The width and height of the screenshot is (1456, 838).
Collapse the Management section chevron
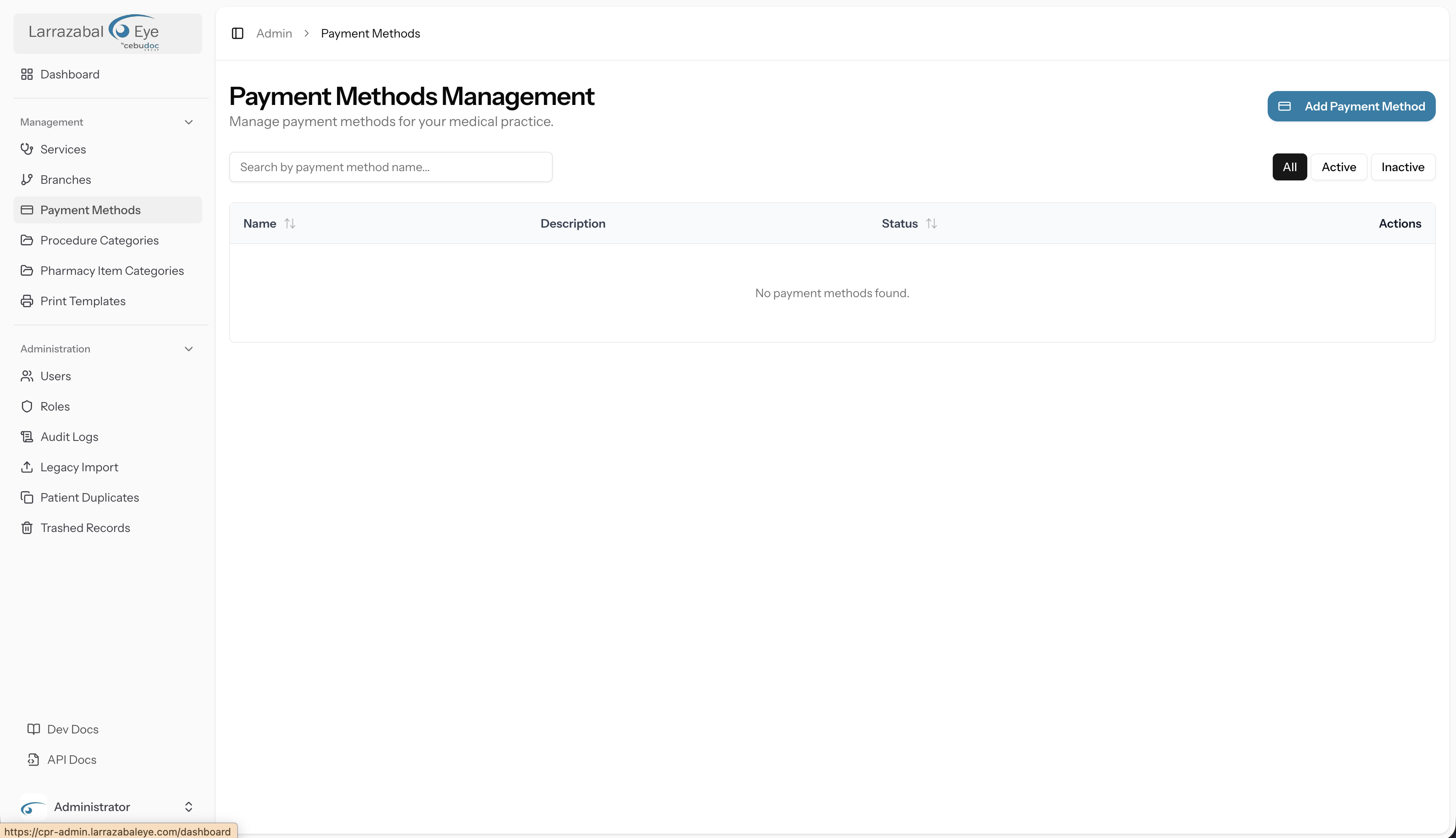[189, 122]
